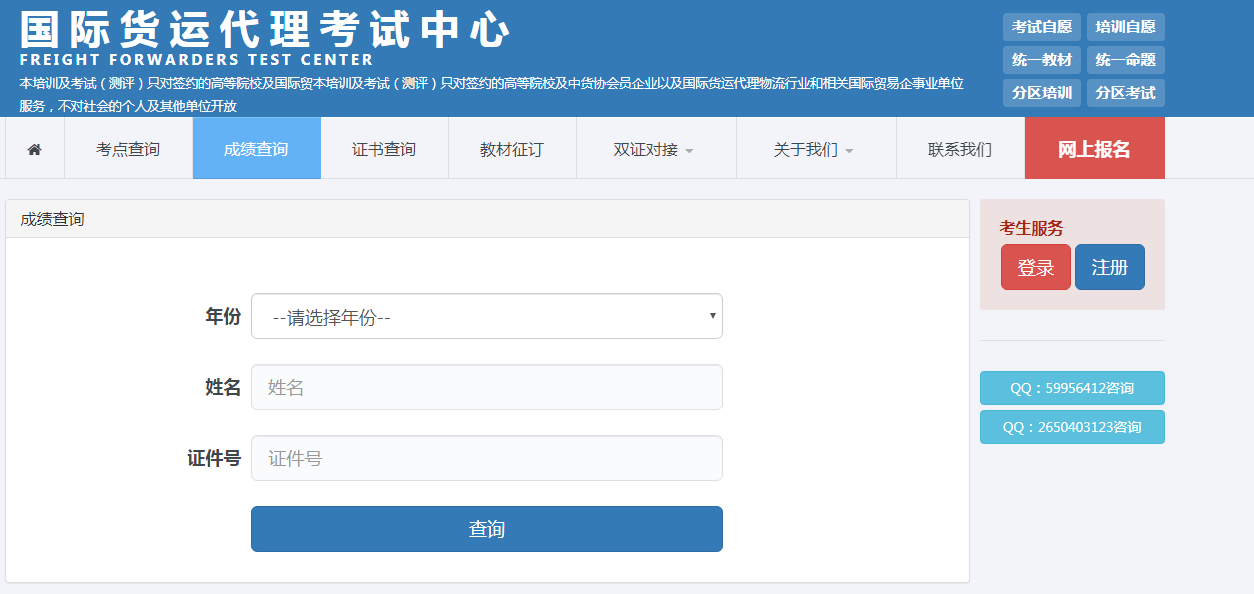Open the 考点查询 navigation tab
The width and height of the screenshot is (1254, 594).
pyautogui.click(x=128, y=149)
